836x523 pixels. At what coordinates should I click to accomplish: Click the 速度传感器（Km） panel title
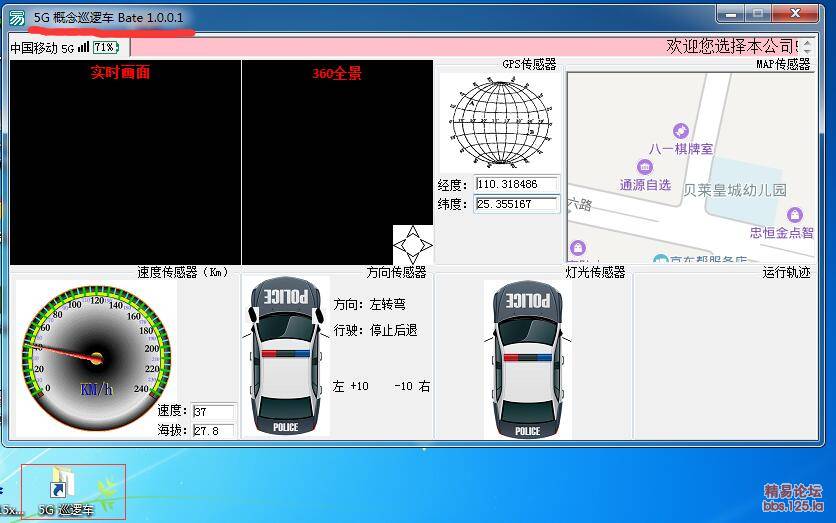182,272
